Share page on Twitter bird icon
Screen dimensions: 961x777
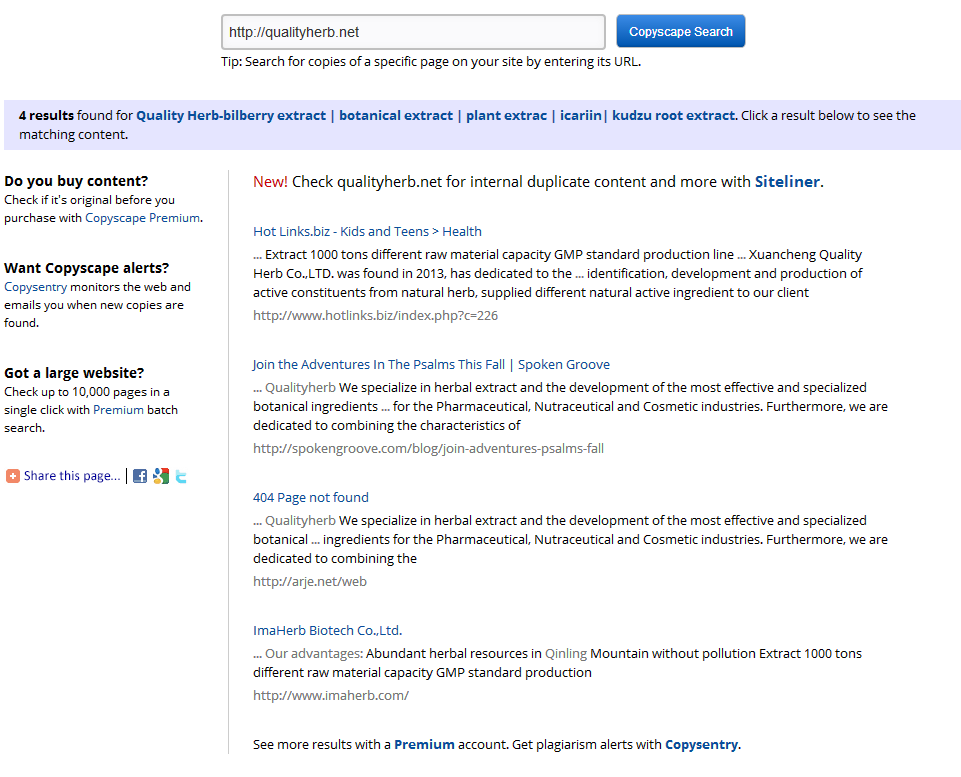181,476
